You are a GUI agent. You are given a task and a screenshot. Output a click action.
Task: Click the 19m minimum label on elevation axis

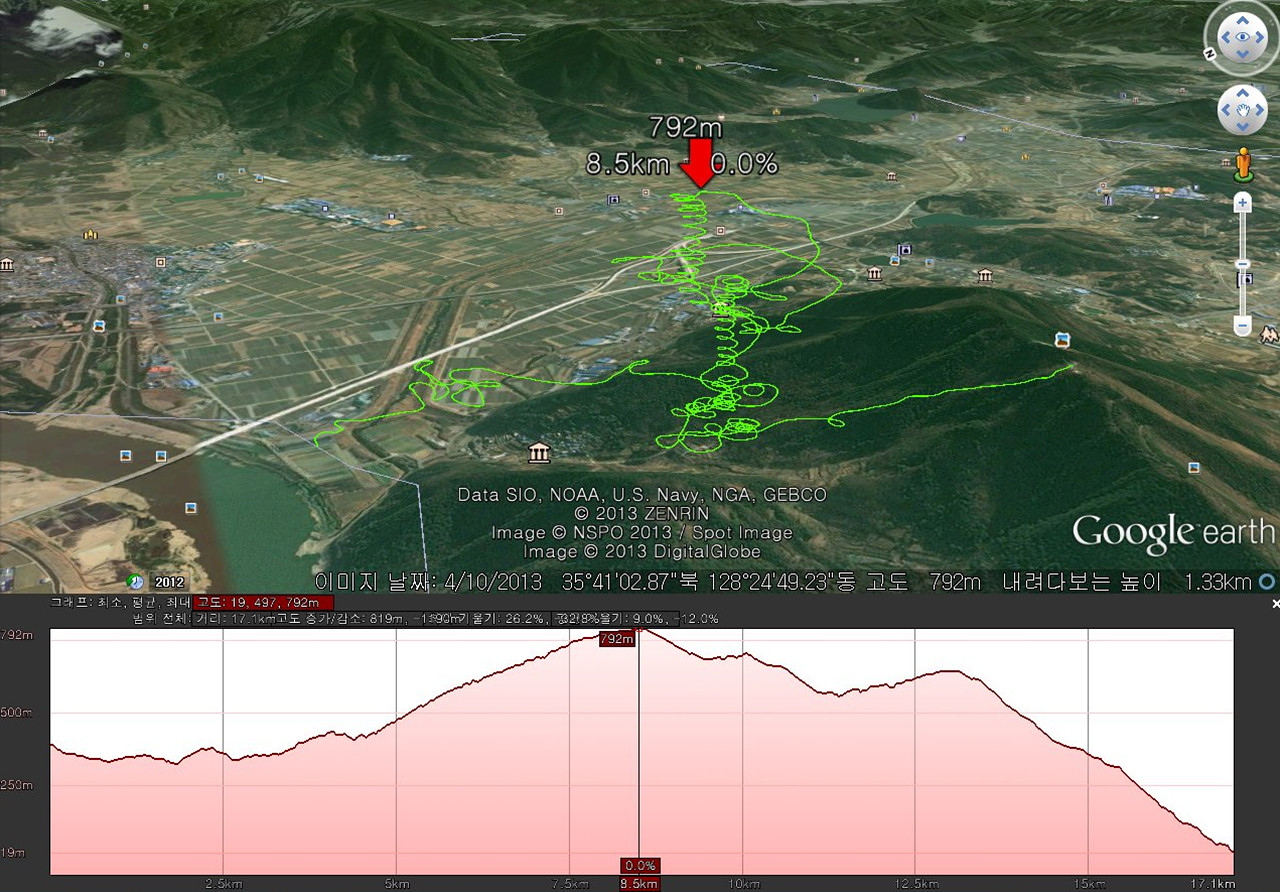[14, 853]
